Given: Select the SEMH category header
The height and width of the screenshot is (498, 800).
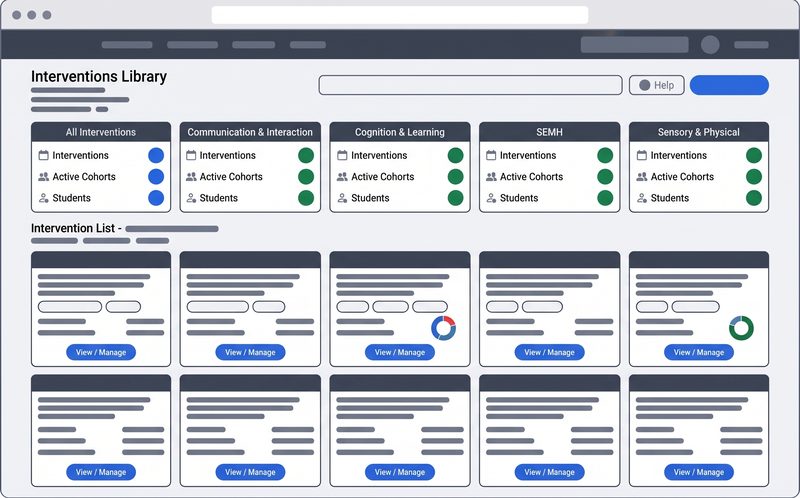Looking at the screenshot, I should click(549, 132).
